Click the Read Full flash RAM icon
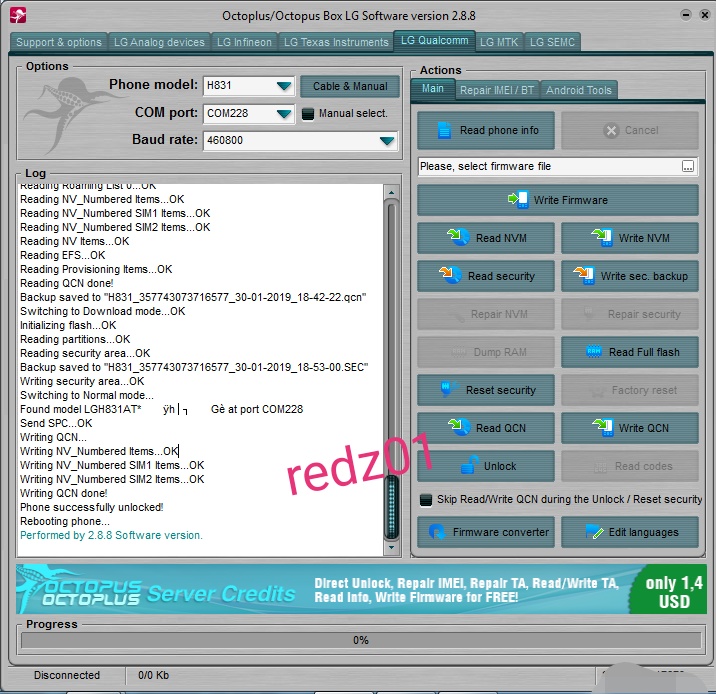 tap(594, 352)
